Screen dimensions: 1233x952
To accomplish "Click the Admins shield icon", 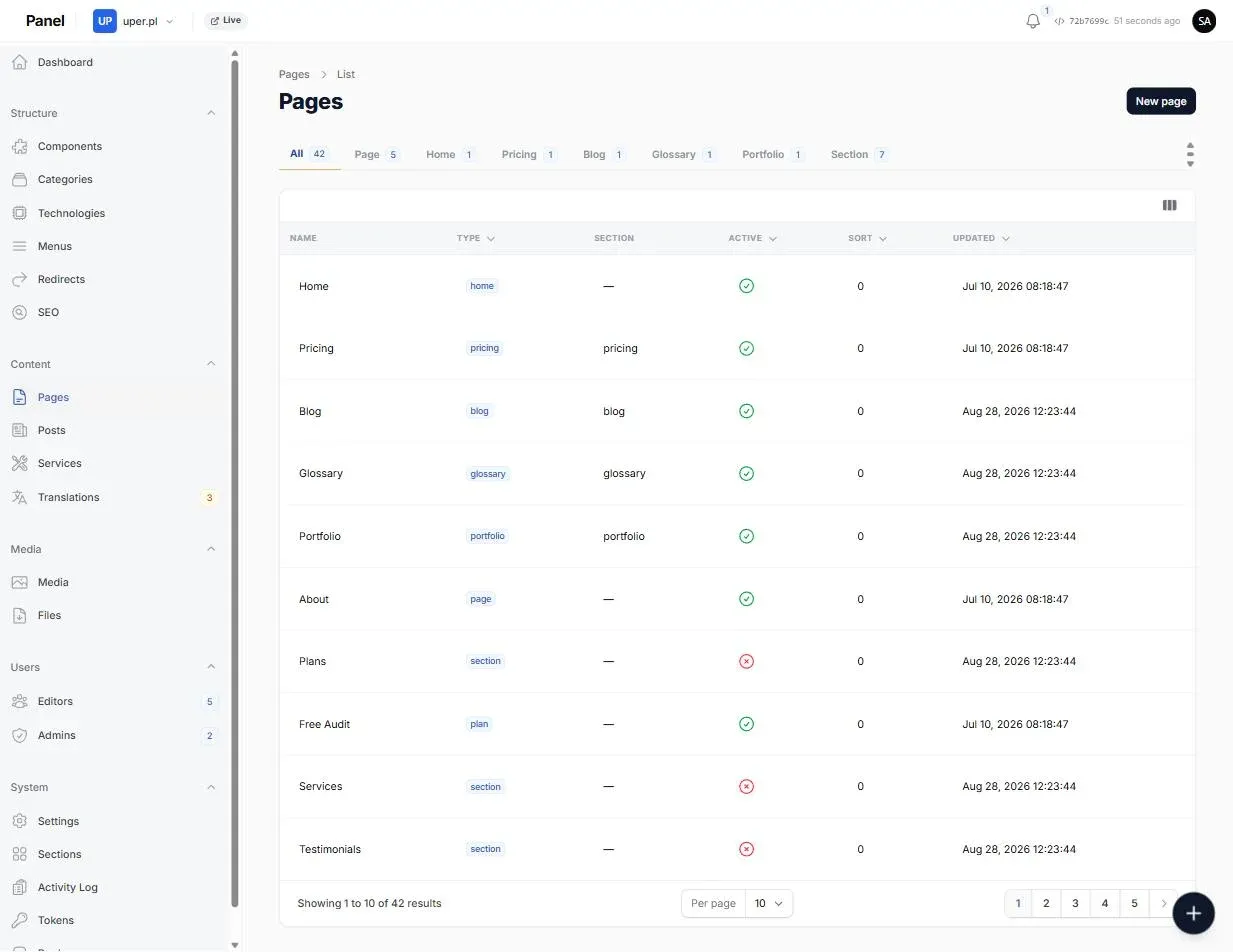I will tap(19, 735).
